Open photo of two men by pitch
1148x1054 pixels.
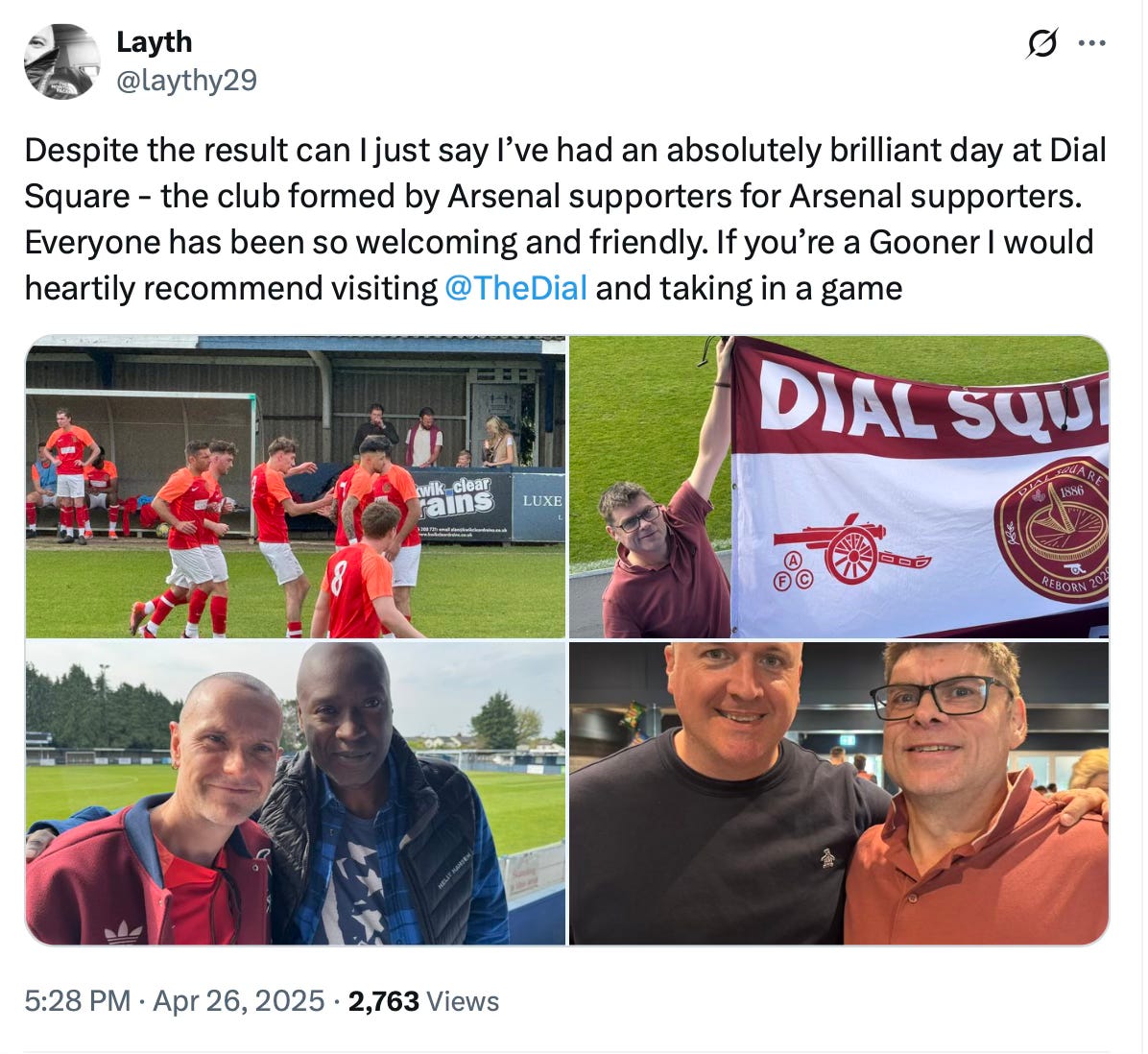296,794
